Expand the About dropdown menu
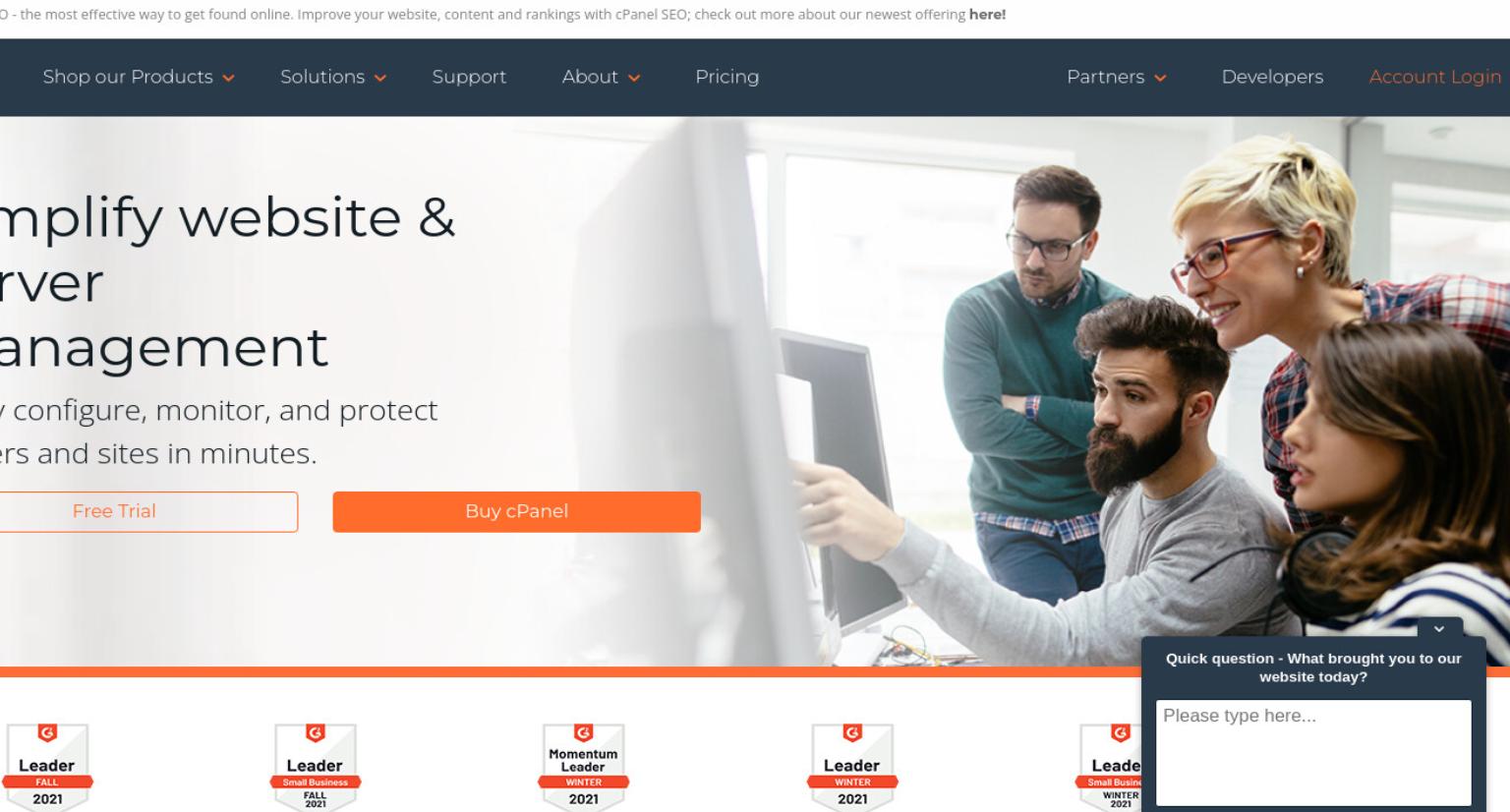The width and height of the screenshot is (1510, 812). (x=601, y=77)
